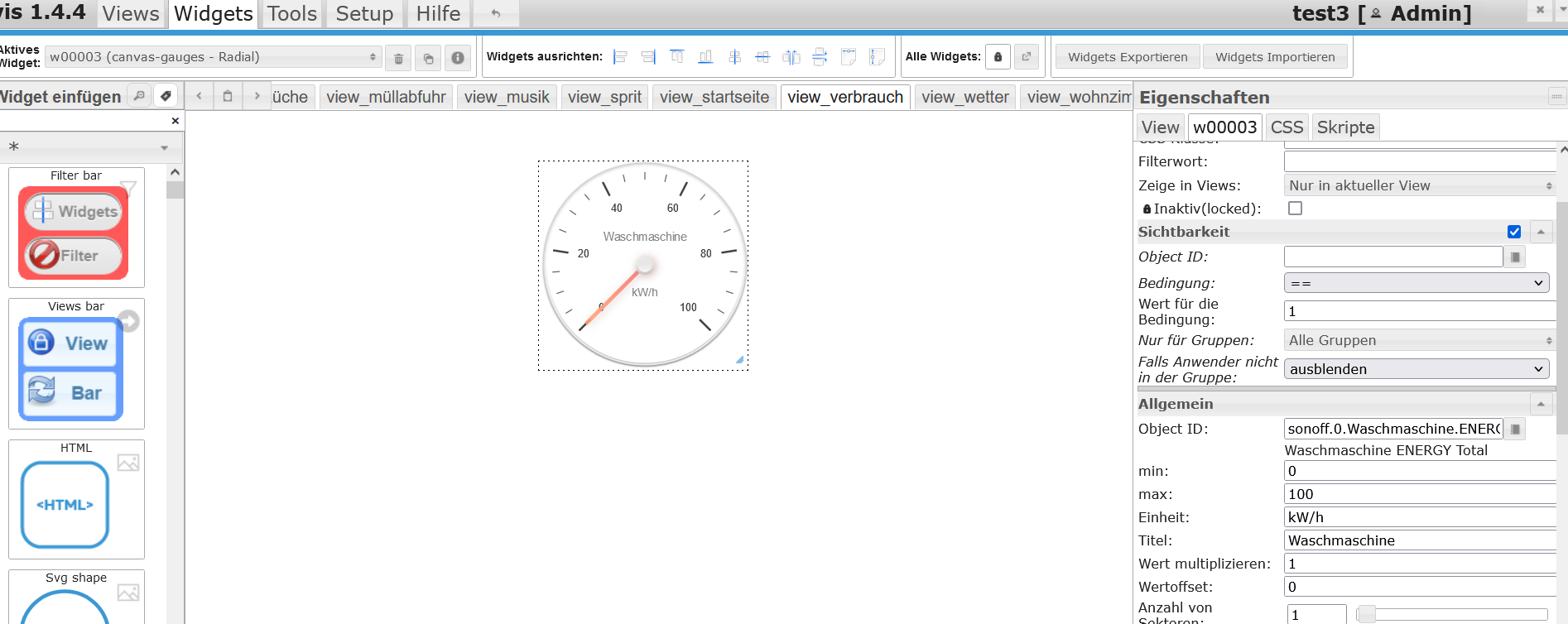The width and height of the screenshot is (1568, 624).
Task: Switch to view_müllabfuhr tab
Action: pyautogui.click(x=386, y=97)
